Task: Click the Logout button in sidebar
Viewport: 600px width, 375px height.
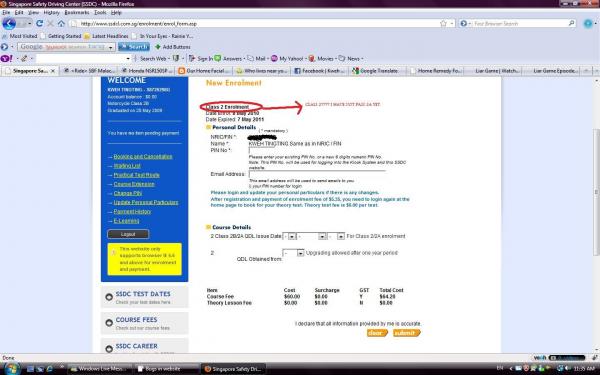Action: tap(128, 234)
